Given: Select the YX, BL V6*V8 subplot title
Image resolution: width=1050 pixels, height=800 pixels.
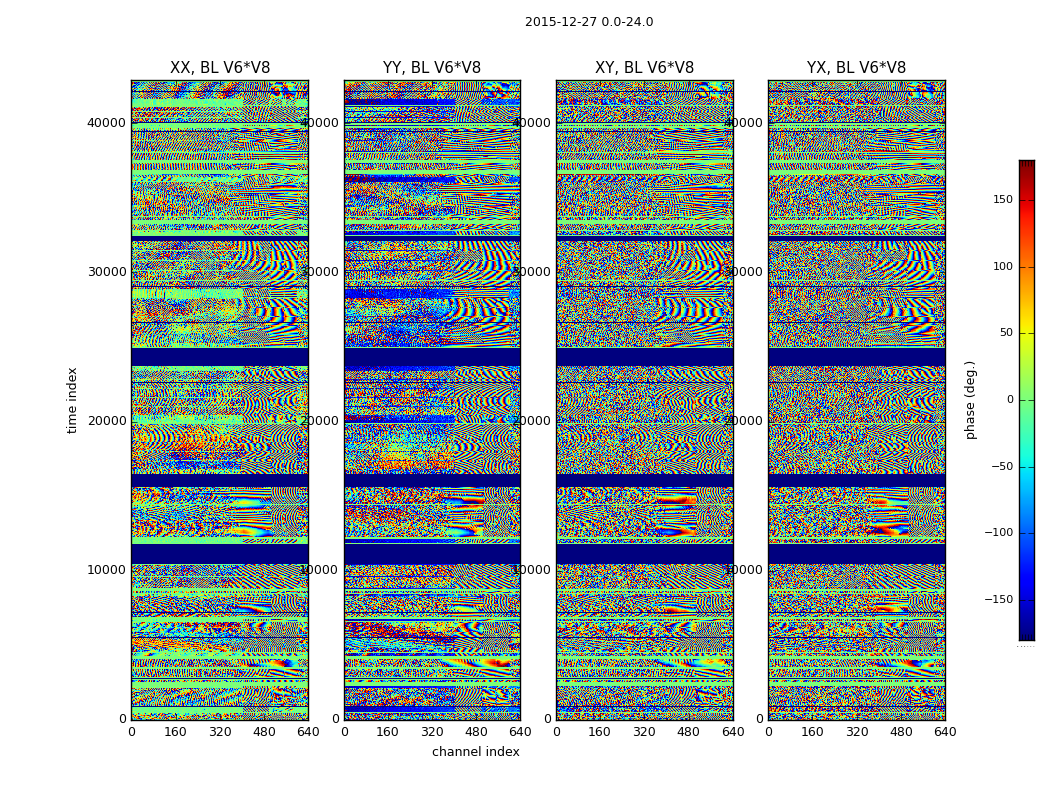Looking at the screenshot, I should (856, 68).
